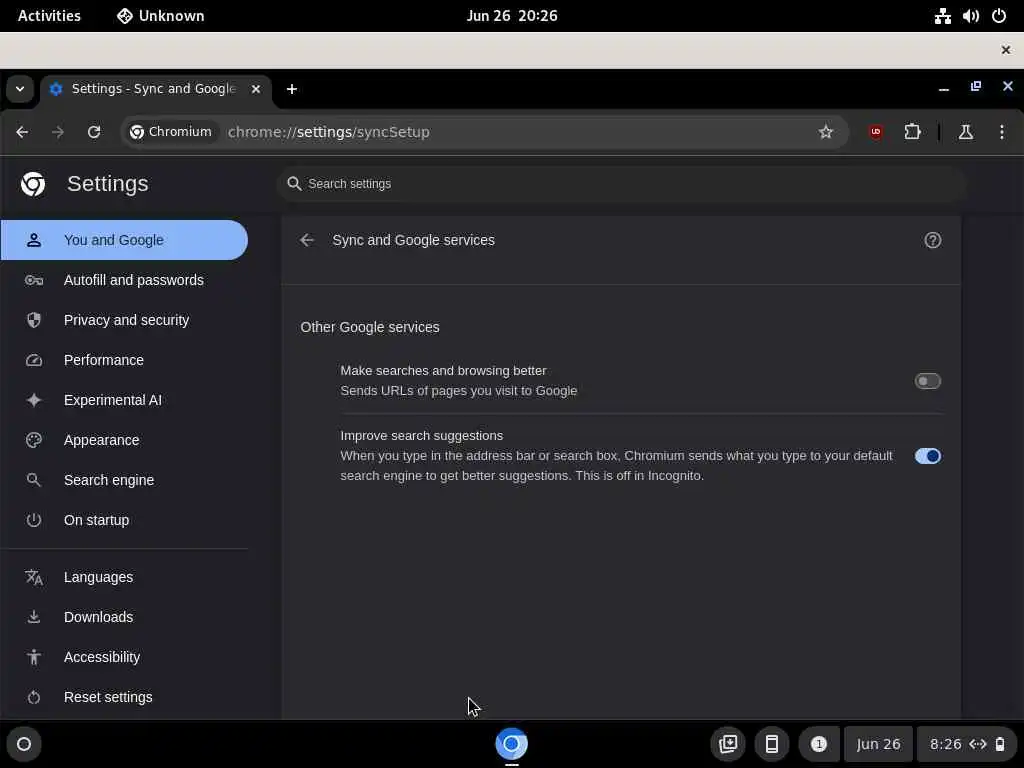1024x768 pixels.
Task: Select the Settings - Sync and Google tab
Action: pos(153,89)
